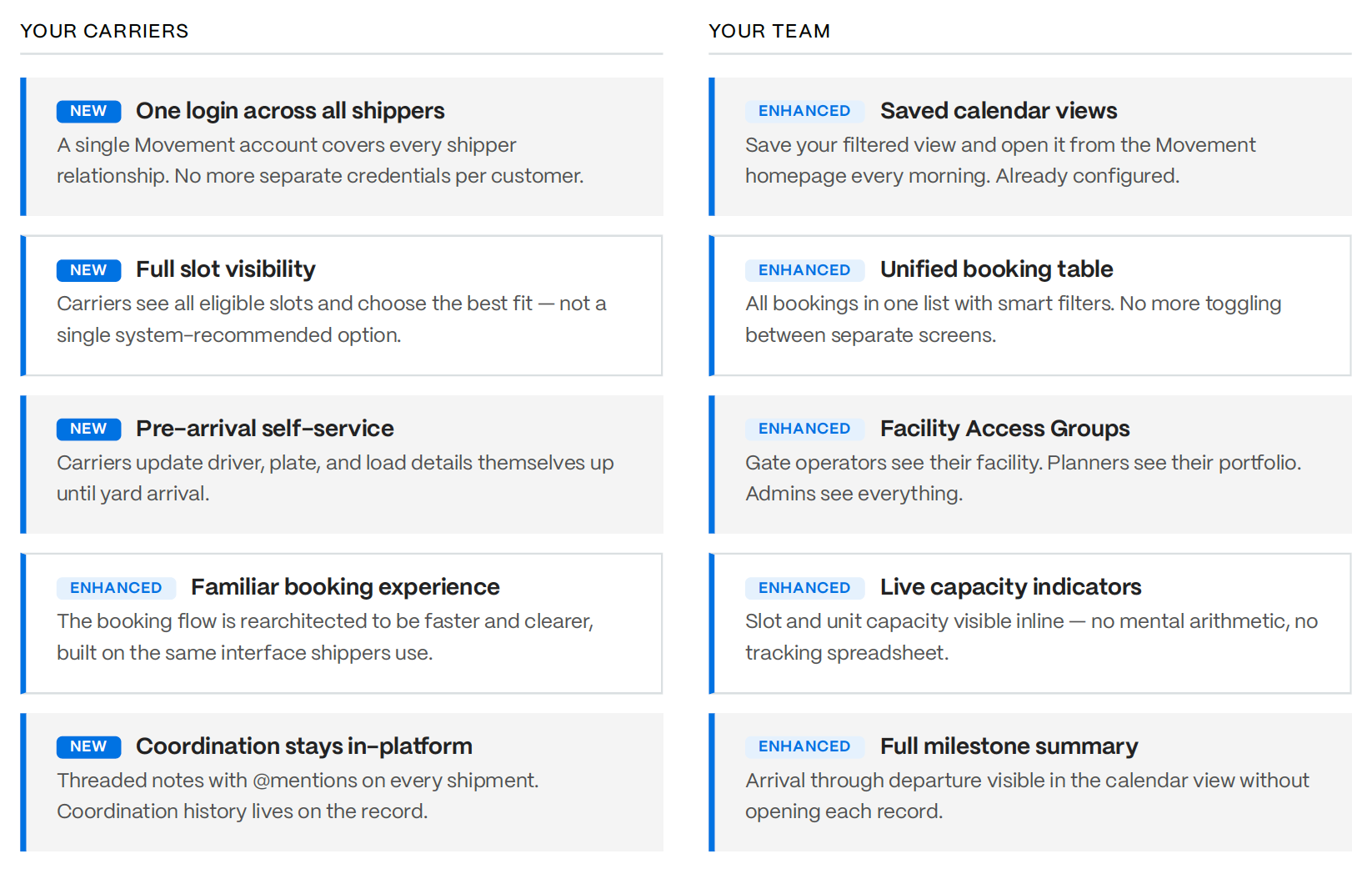The width and height of the screenshot is (1372, 884).
Task: Select the NEW badge for Pre-arrival self-service
Action: (x=88, y=429)
